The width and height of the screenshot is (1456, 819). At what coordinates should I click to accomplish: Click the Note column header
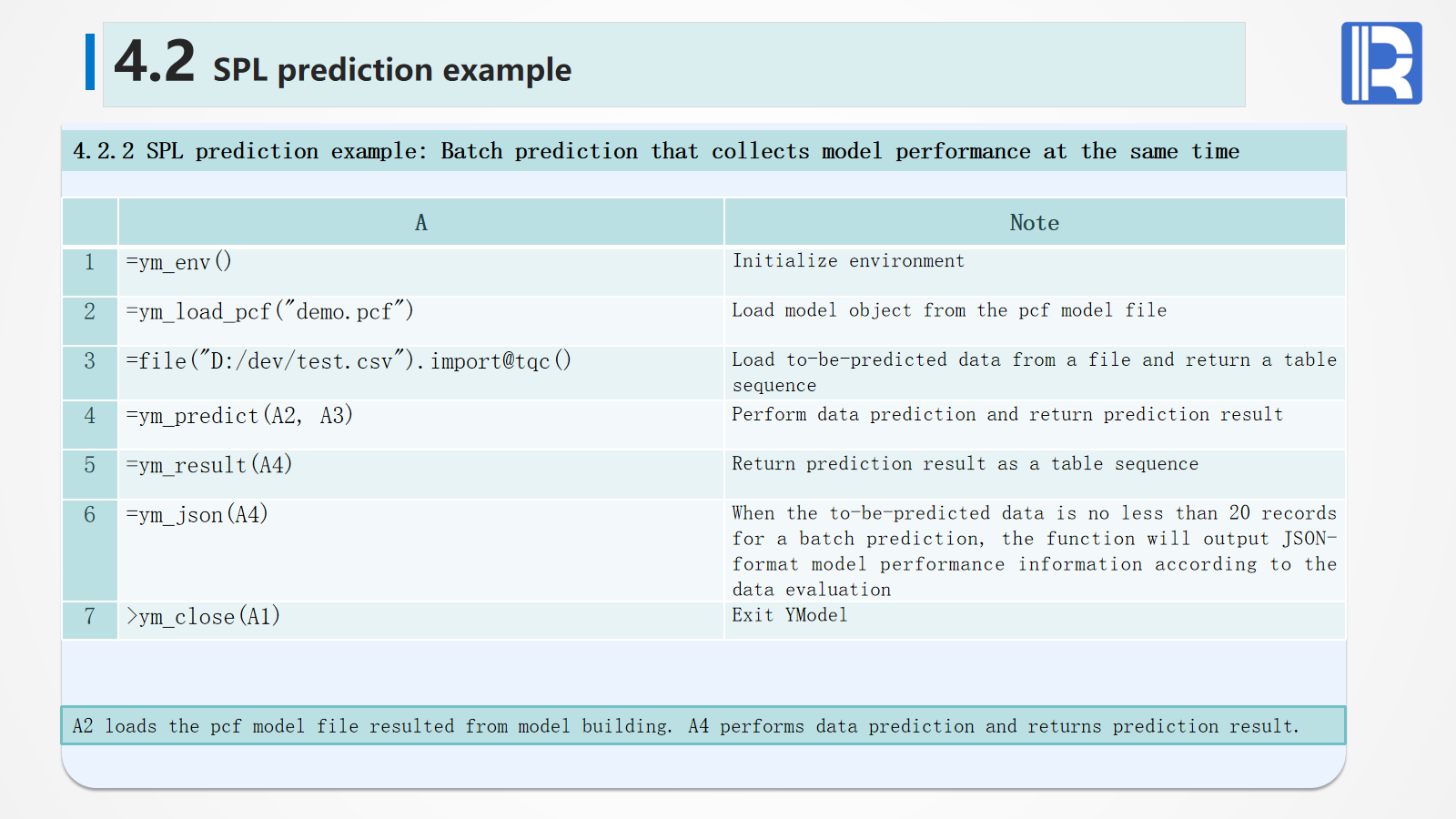[1034, 223]
